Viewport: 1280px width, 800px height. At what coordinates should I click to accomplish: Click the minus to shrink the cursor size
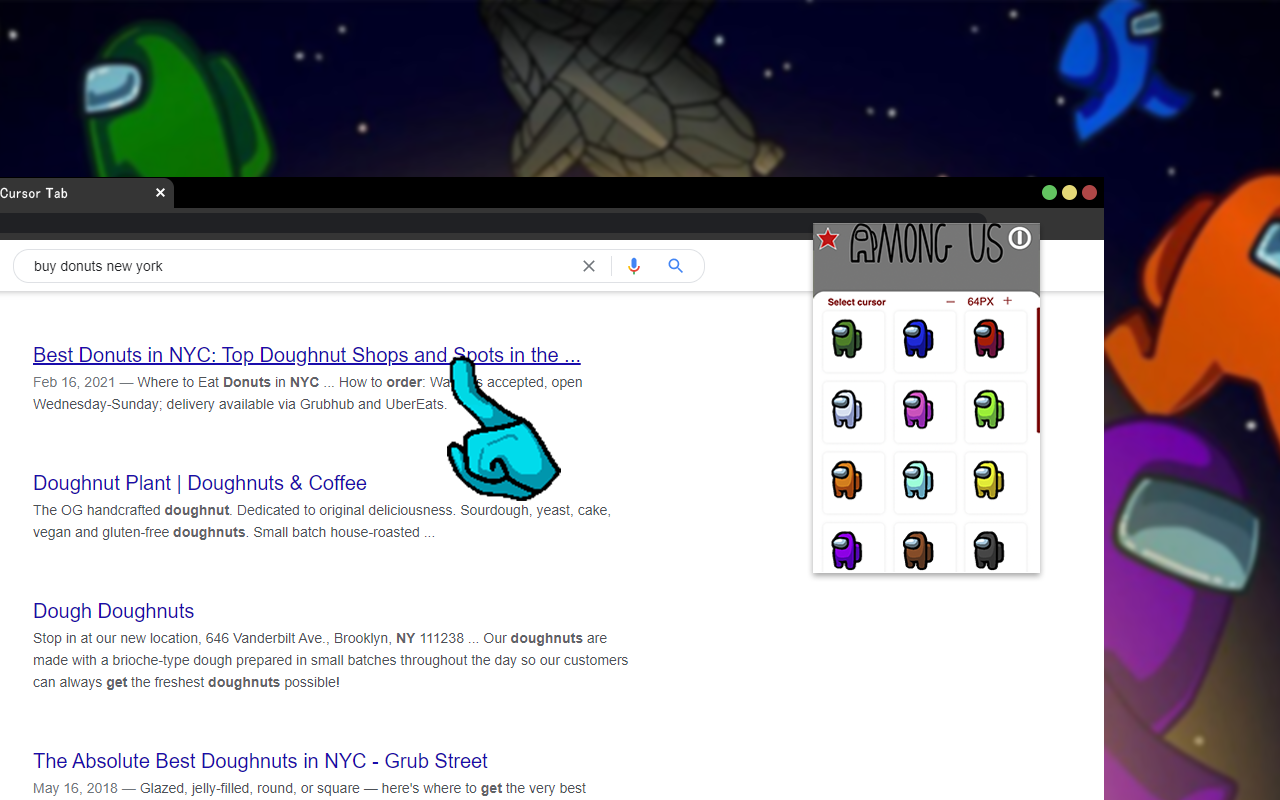click(x=945, y=300)
